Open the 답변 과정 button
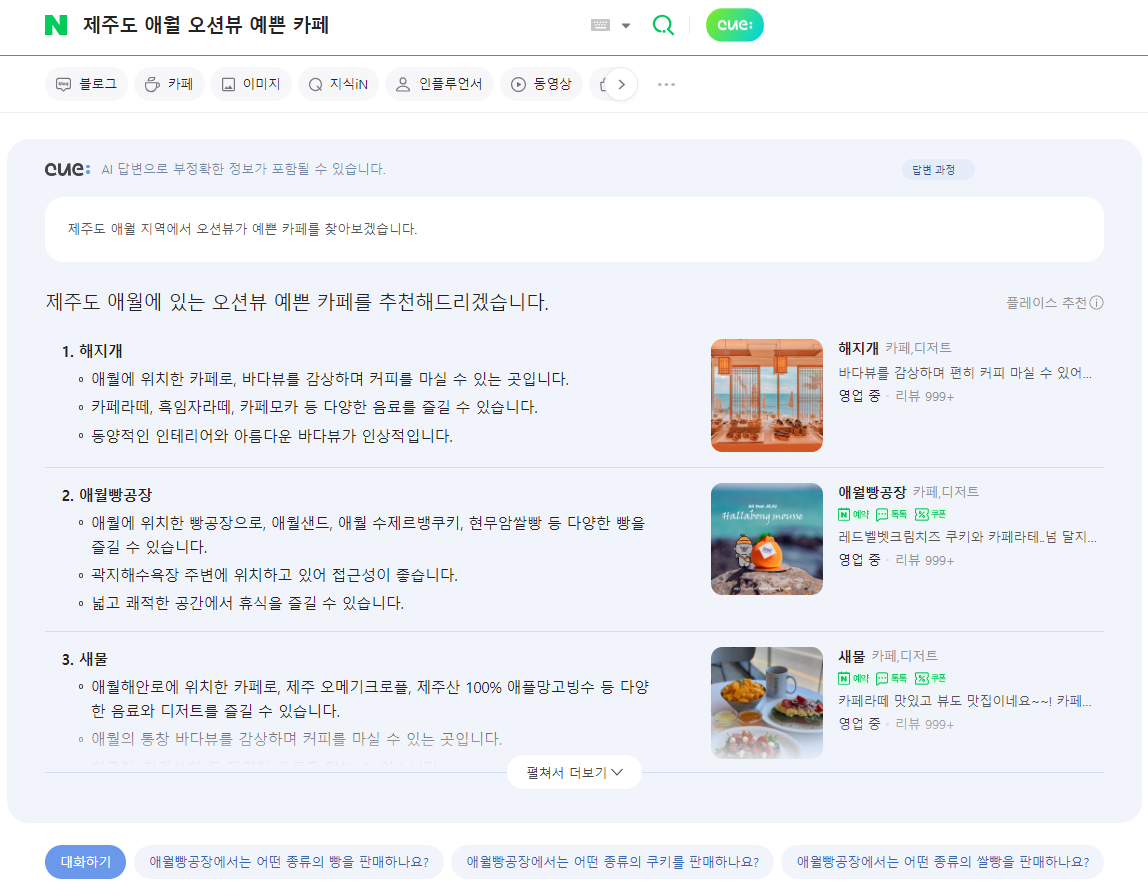 (x=937, y=170)
